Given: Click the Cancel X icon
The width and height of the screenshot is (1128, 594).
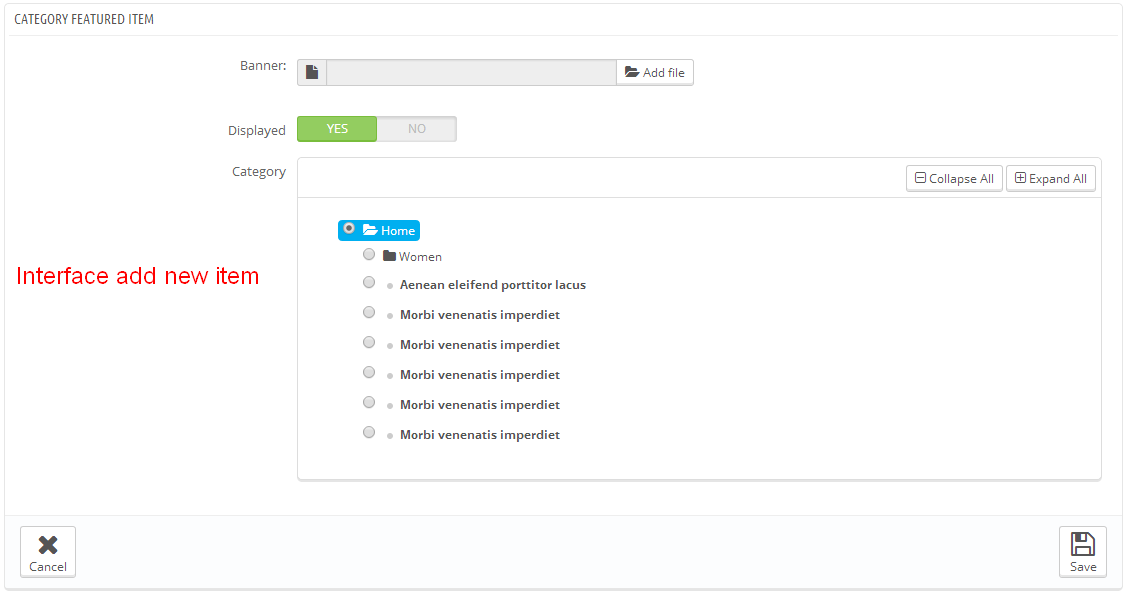Looking at the screenshot, I should [x=48, y=544].
